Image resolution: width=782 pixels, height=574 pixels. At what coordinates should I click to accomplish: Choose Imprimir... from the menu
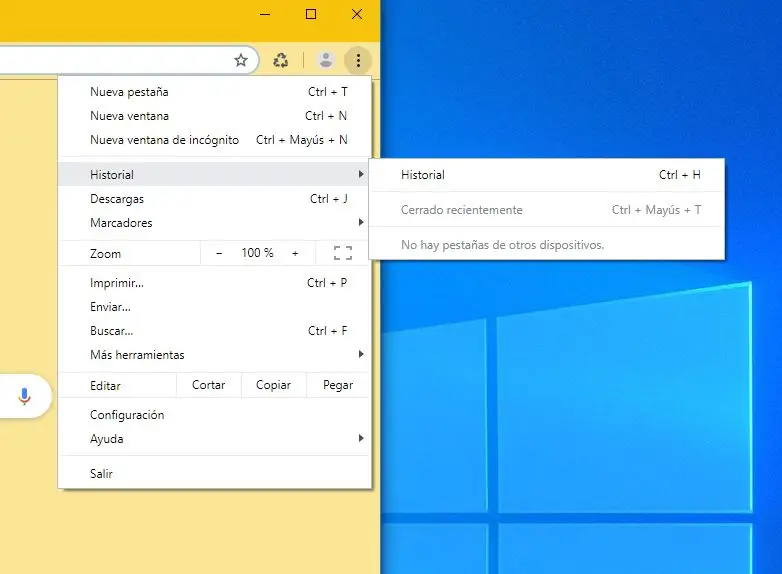[215, 283]
